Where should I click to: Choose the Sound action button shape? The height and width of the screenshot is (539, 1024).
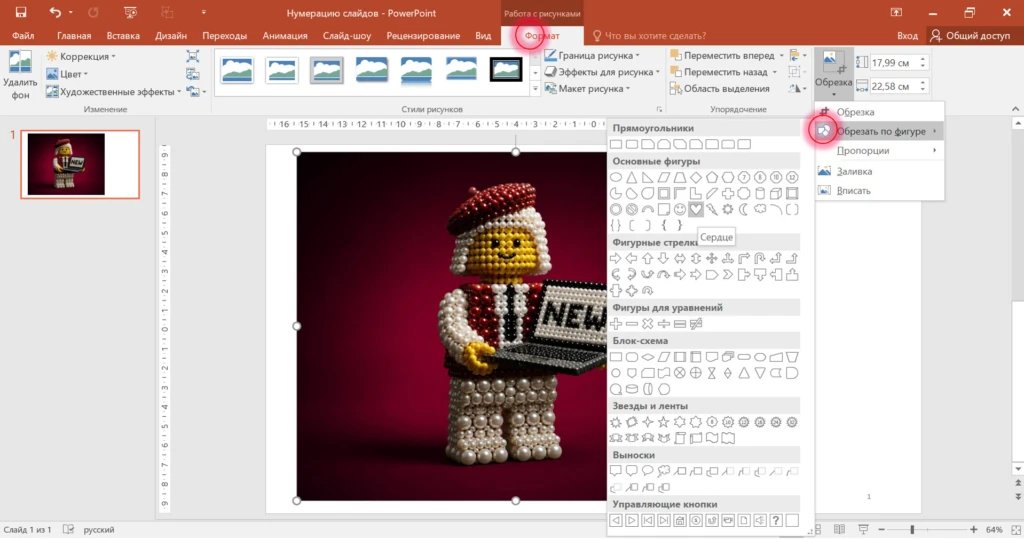(760, 521)
